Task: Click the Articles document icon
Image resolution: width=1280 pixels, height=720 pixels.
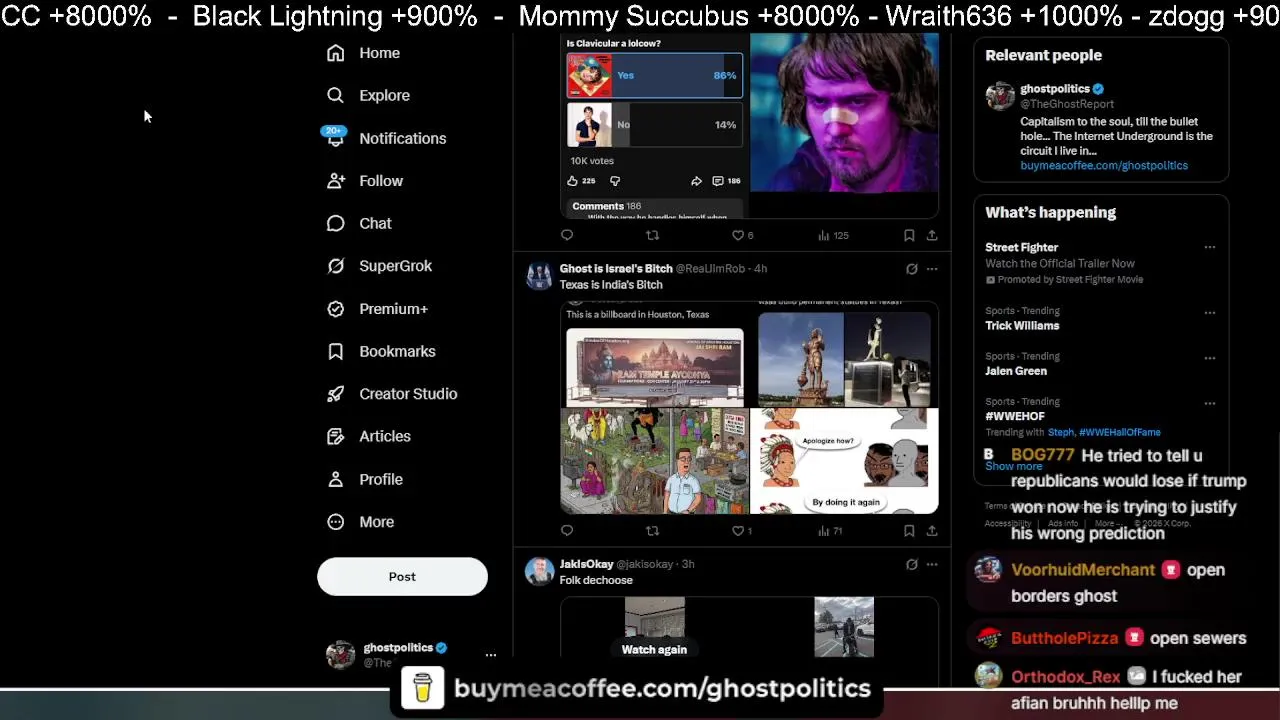Action: pyautogui.click(x=336, y=436)
